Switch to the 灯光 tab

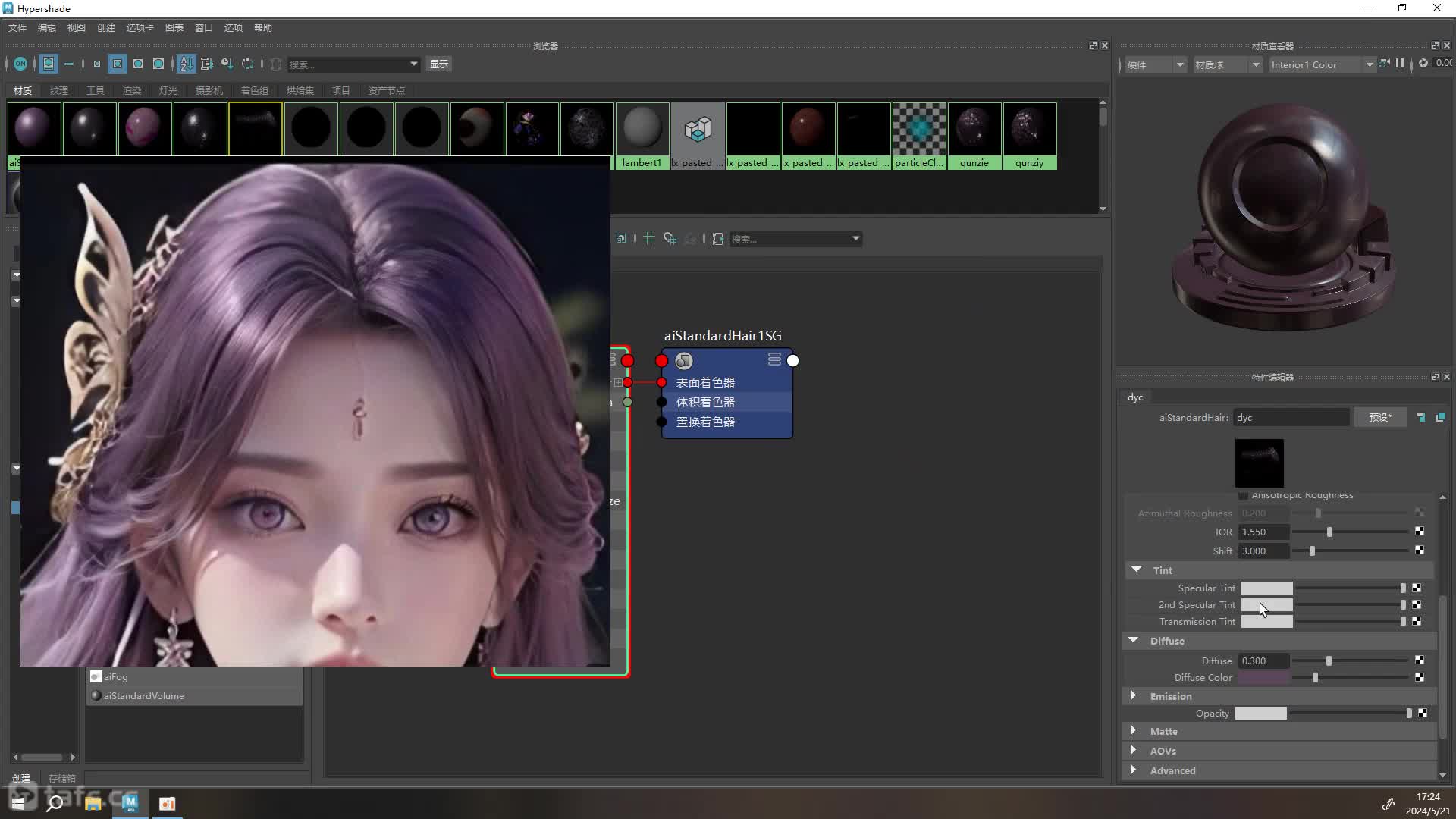[168, 90]
